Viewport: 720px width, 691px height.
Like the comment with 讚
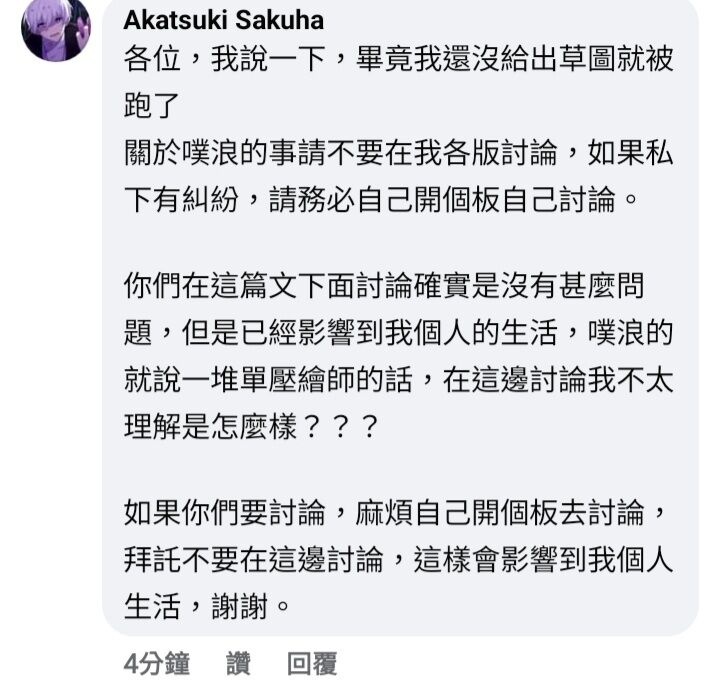[238, 663]
